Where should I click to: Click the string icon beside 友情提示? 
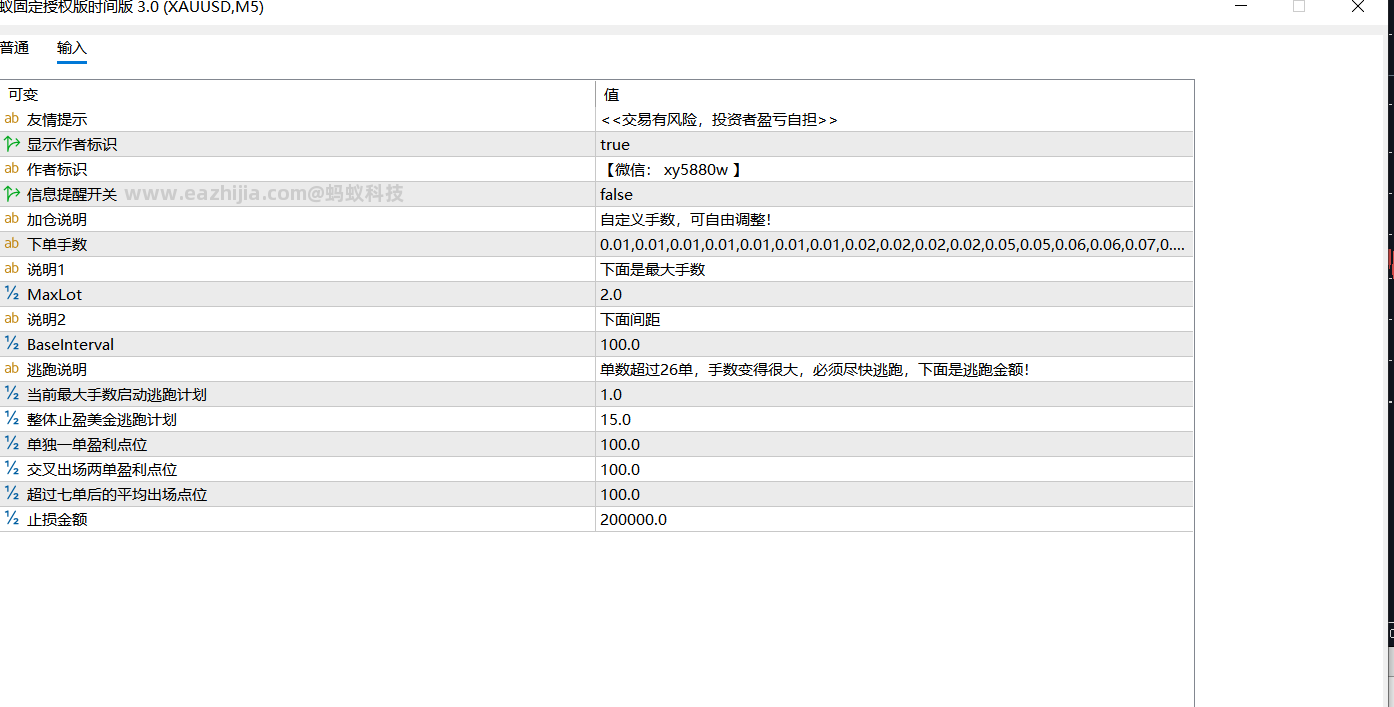tap(12, 119)
